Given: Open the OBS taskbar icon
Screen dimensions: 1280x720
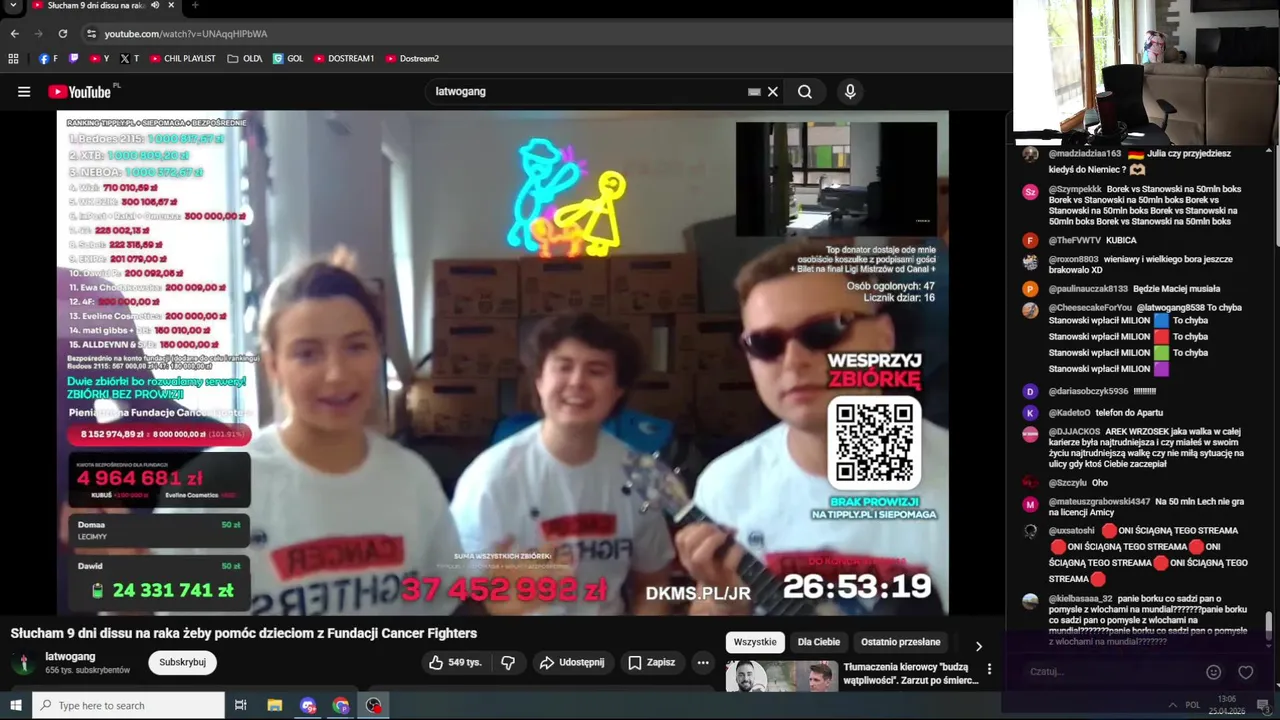Looking at the screenshot, I should pyautogui.click(x=374, y=706).
